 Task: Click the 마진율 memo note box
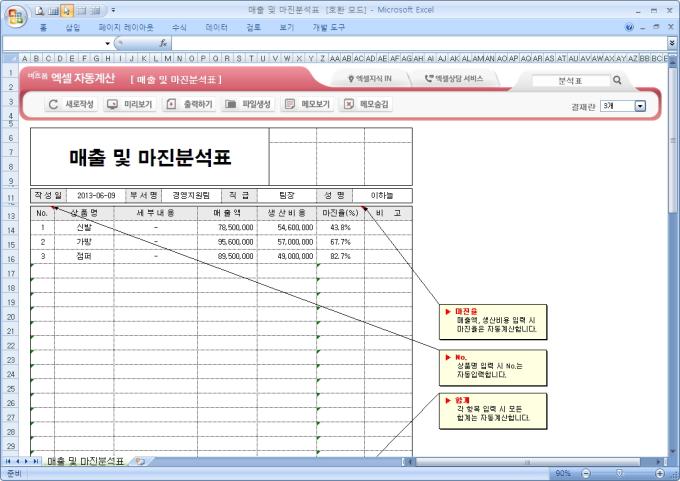click(x=493, y=322)
